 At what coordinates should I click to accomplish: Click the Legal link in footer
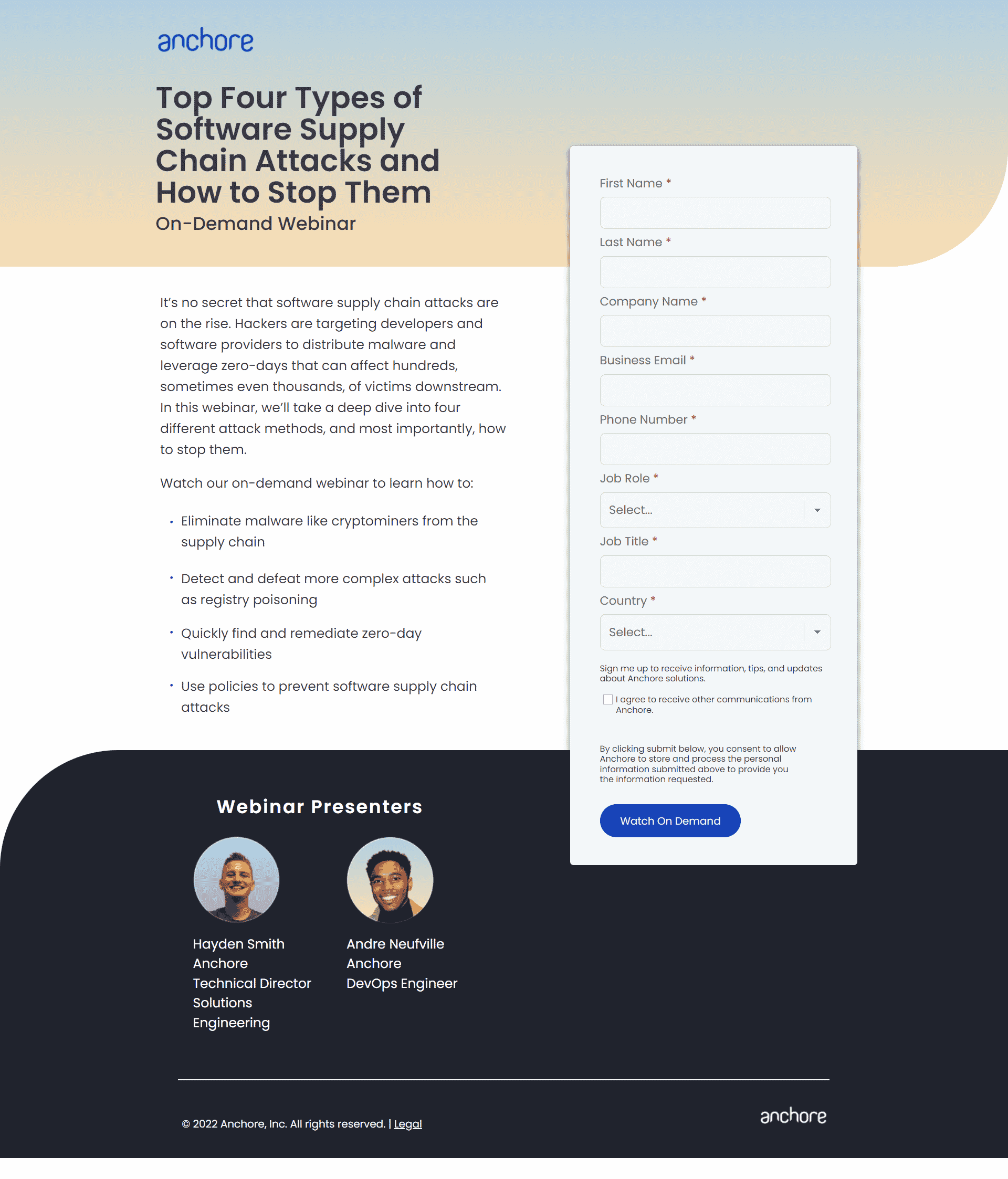tap(408, 1123)
